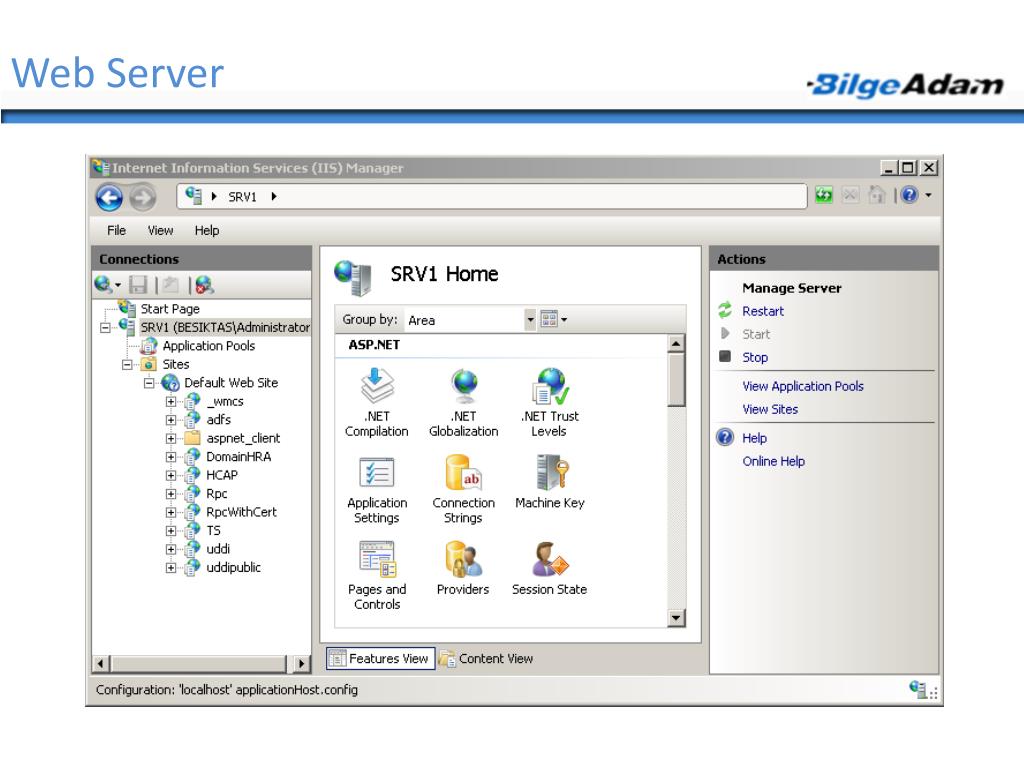Select the RpcWithCert application node
The image size is (1024, 768).
pyautogui.click(x=241, y=512)
